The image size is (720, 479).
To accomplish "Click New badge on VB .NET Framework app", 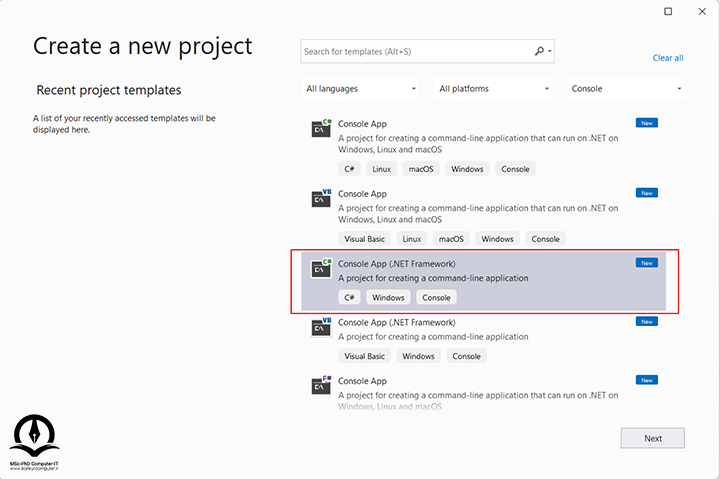I will tap(647, 321).
